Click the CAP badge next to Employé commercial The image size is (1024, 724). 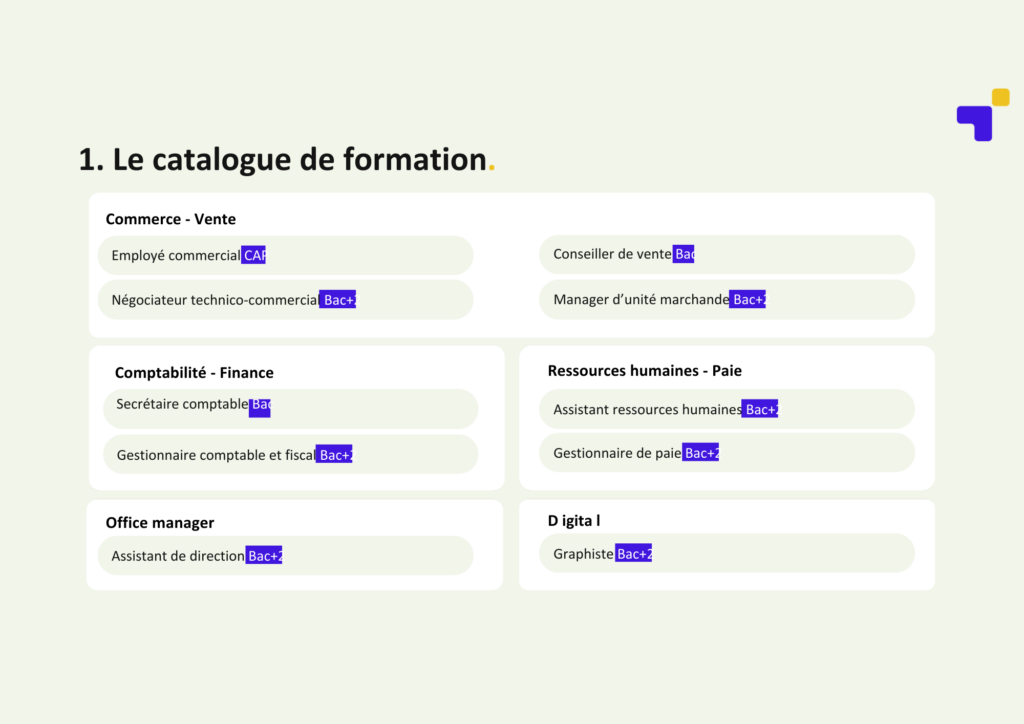pyautogui.click(x=254, y=255)
